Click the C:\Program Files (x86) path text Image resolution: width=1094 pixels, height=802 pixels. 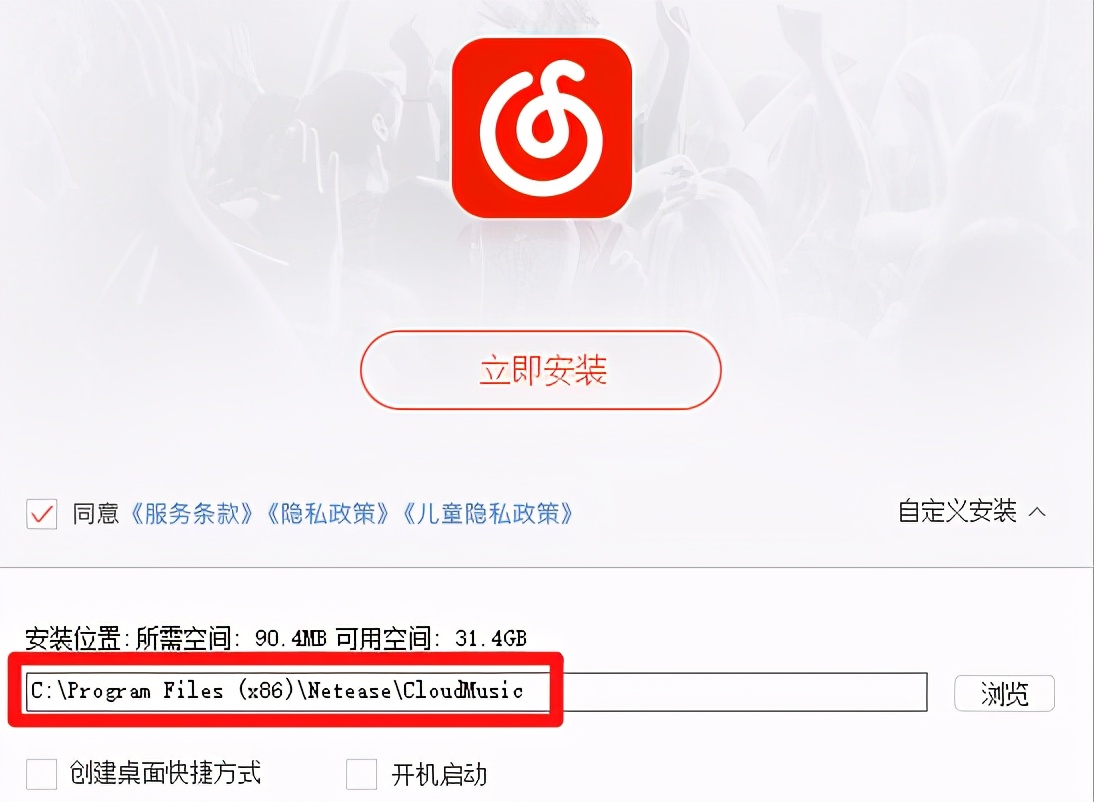pos(162,691)
